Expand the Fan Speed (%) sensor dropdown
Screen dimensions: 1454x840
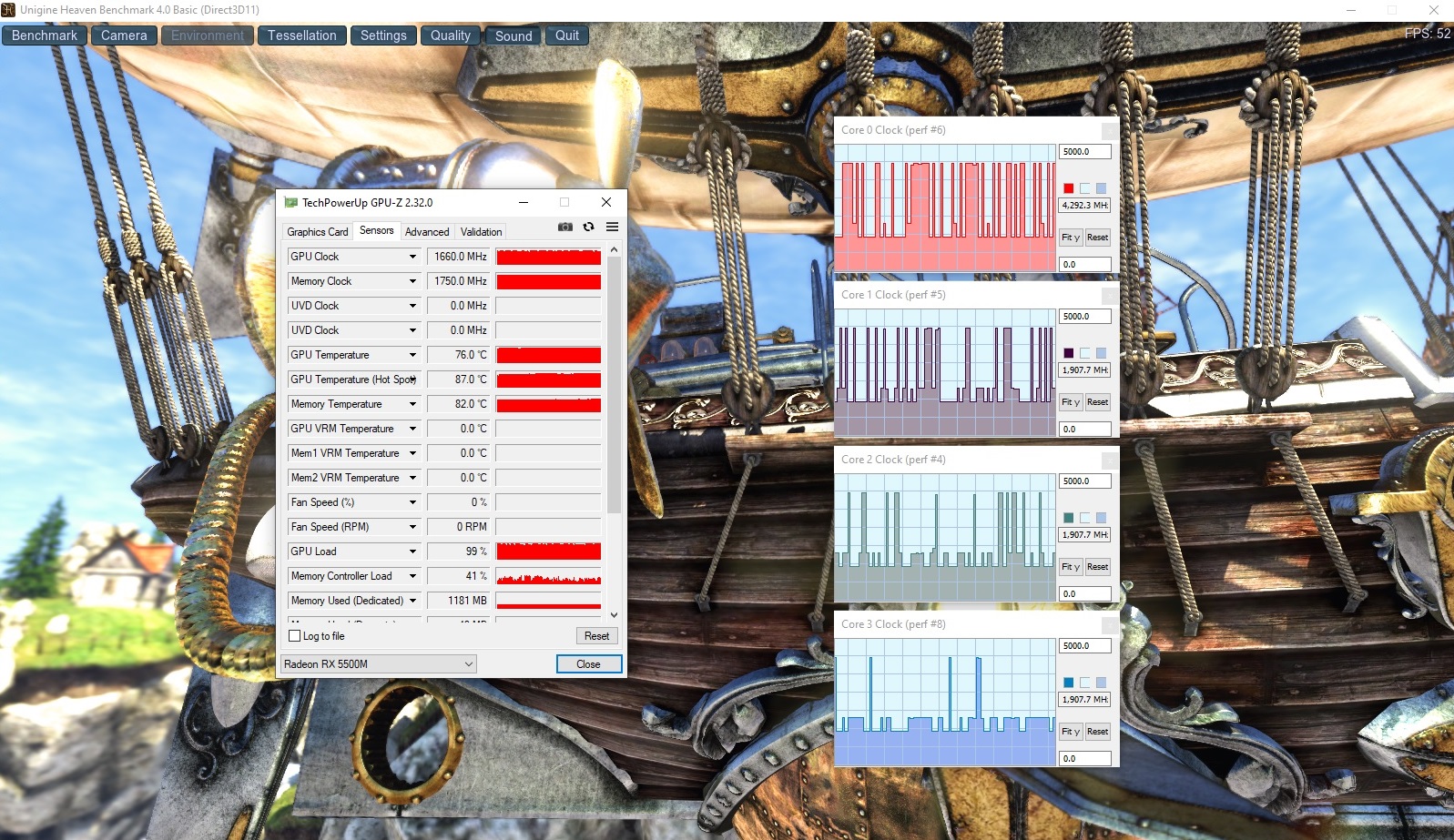[x=412, y=502]
